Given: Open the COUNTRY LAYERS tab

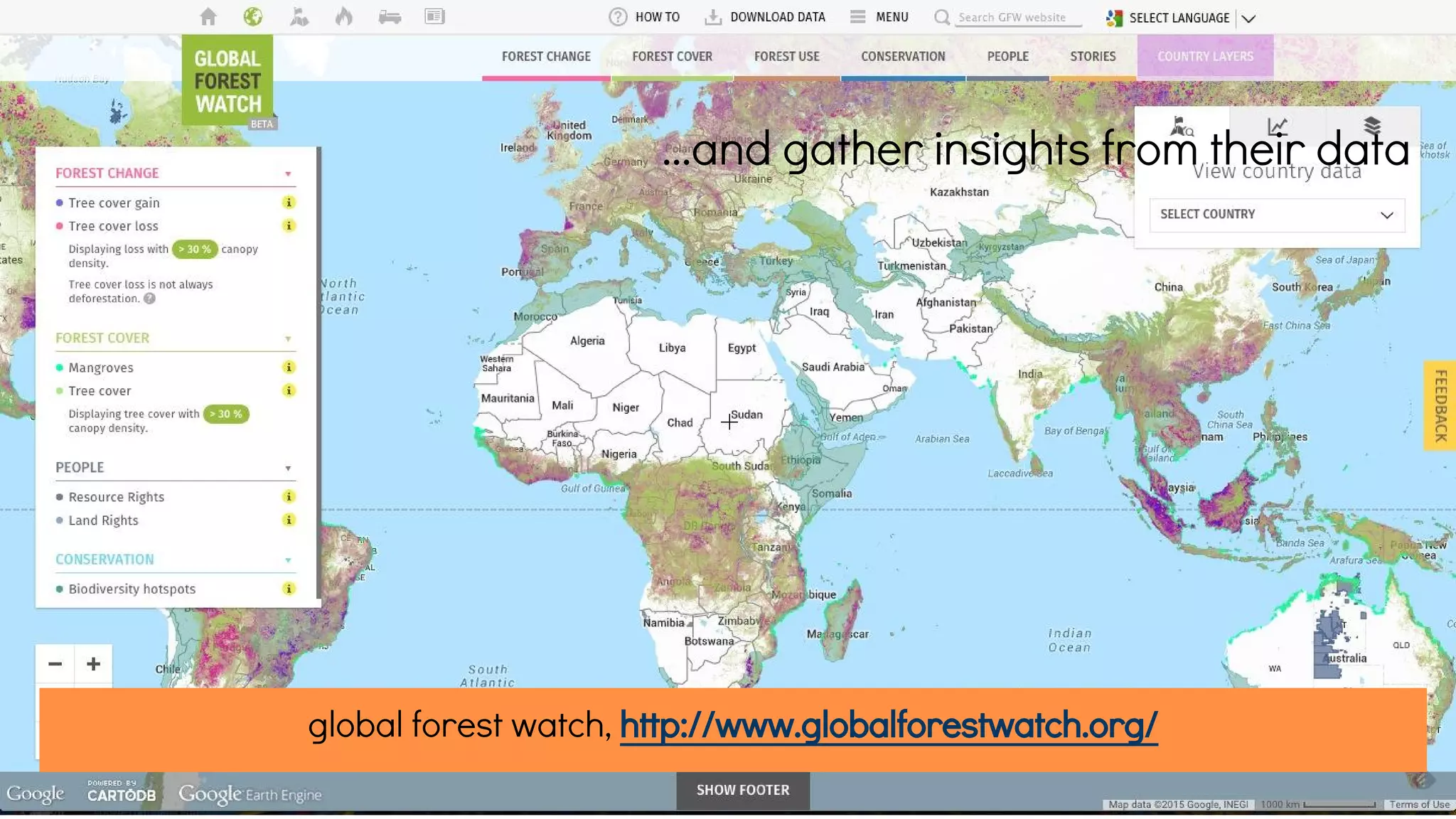Looking at the screenshot, I should click(x=1205, y=56).
